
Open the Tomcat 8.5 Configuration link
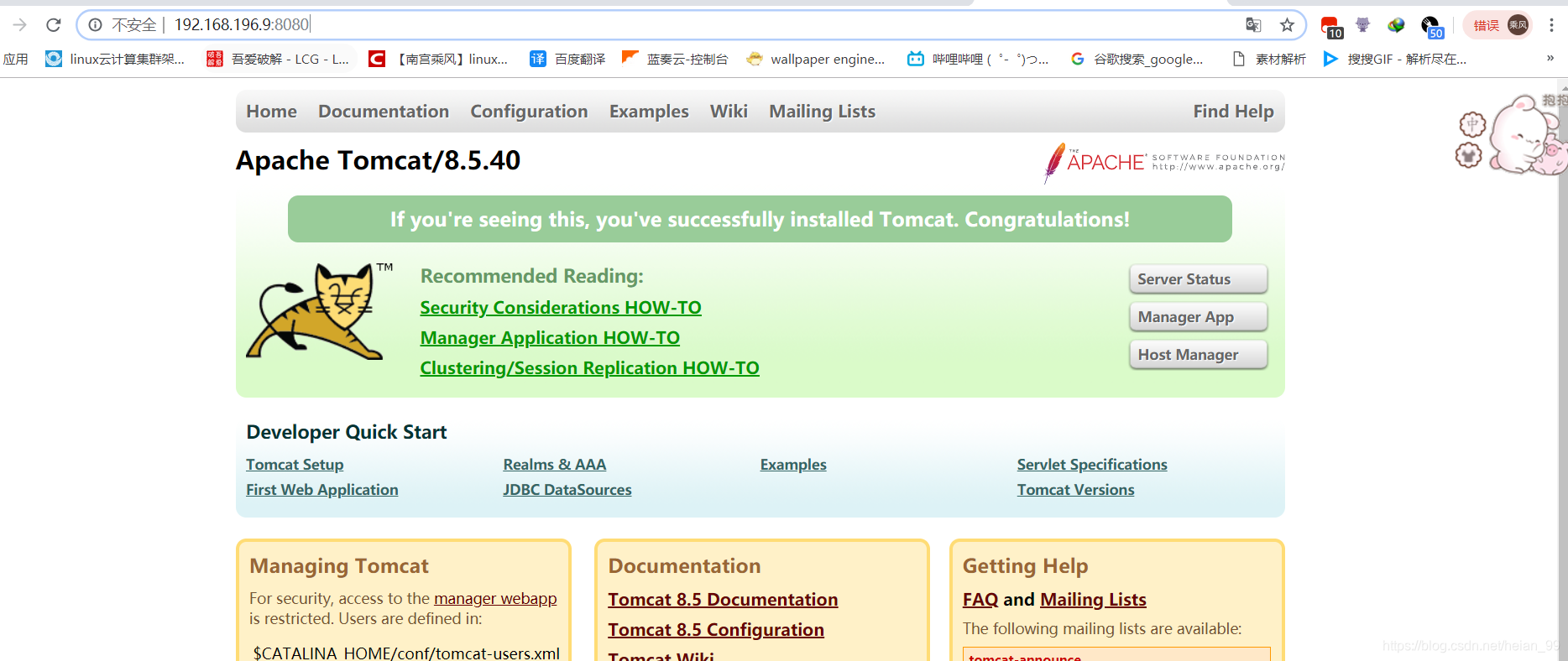click(x=716, y=630)
